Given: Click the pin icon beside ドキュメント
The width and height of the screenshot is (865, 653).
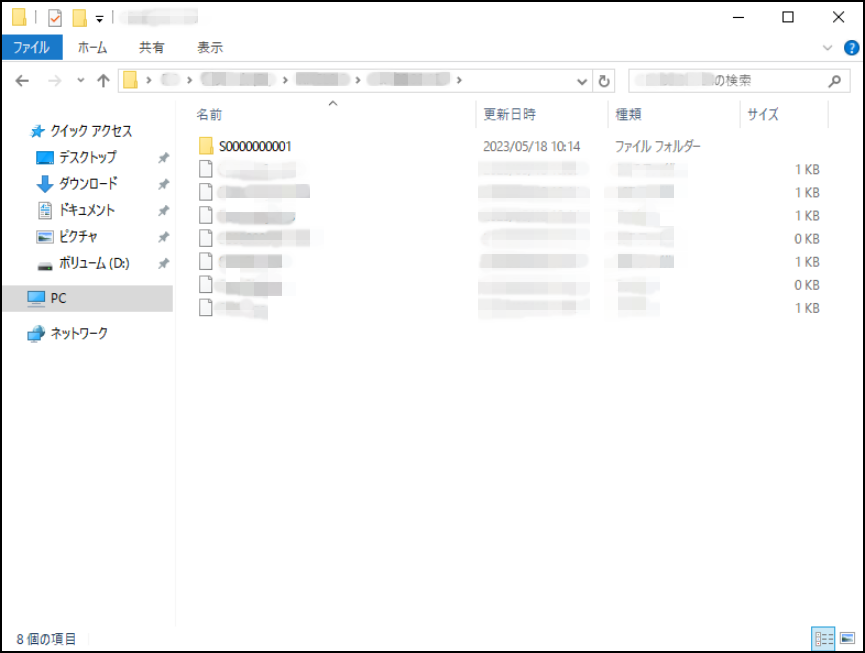Looking at the screenshot, I should (x=163, y=211).
